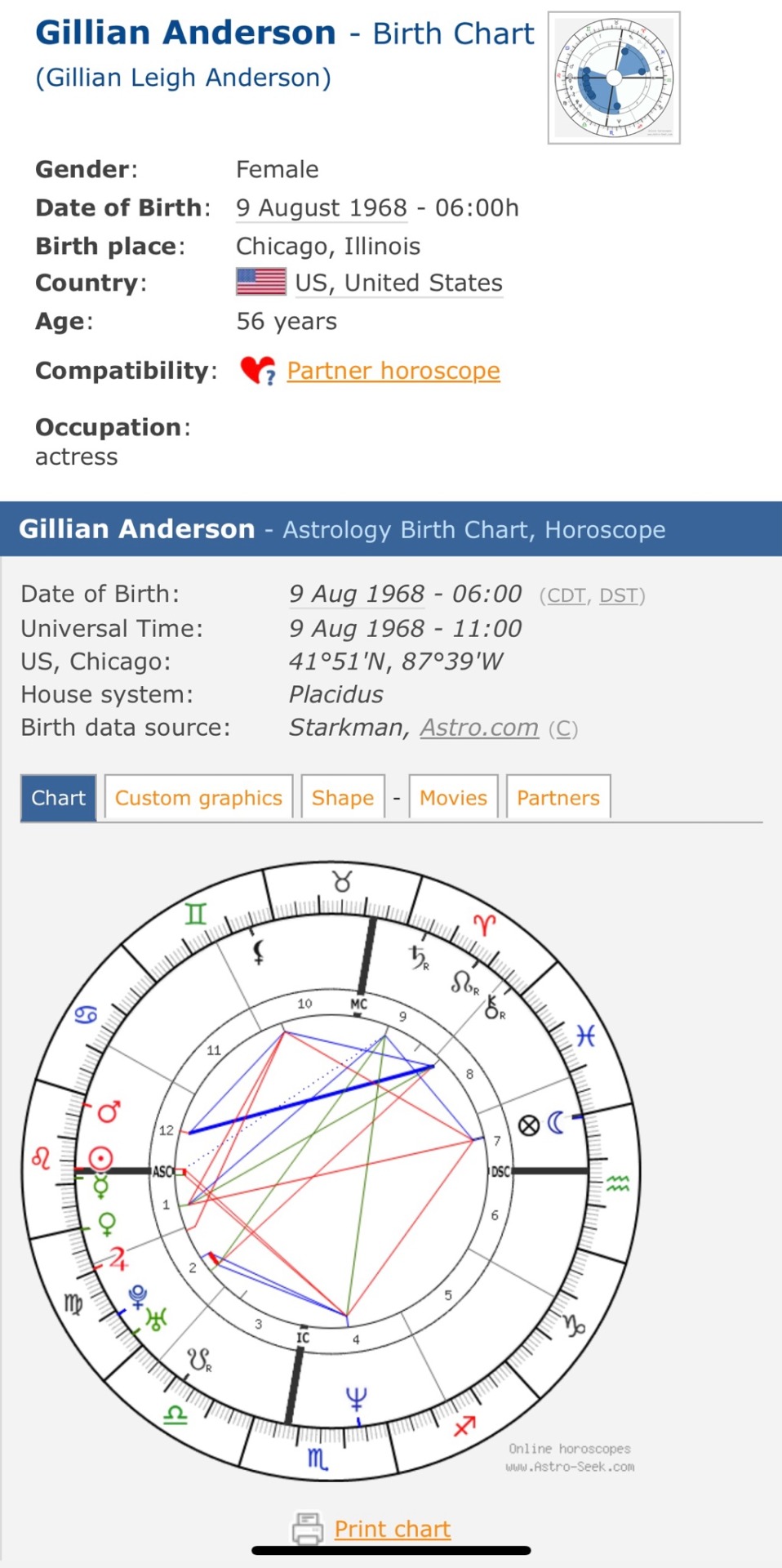Select the Chart tab
This screenshot has width=782, height=1568.
58,797
